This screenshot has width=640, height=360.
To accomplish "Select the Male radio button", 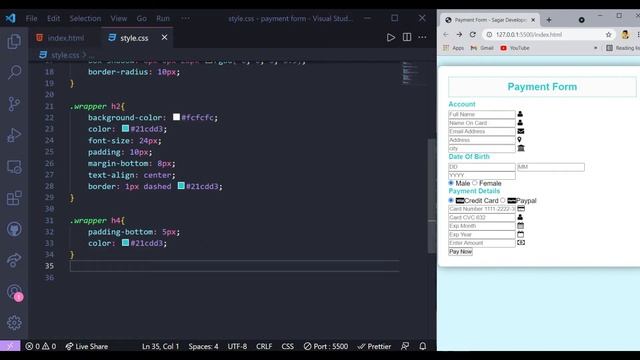I will [451, 183].
